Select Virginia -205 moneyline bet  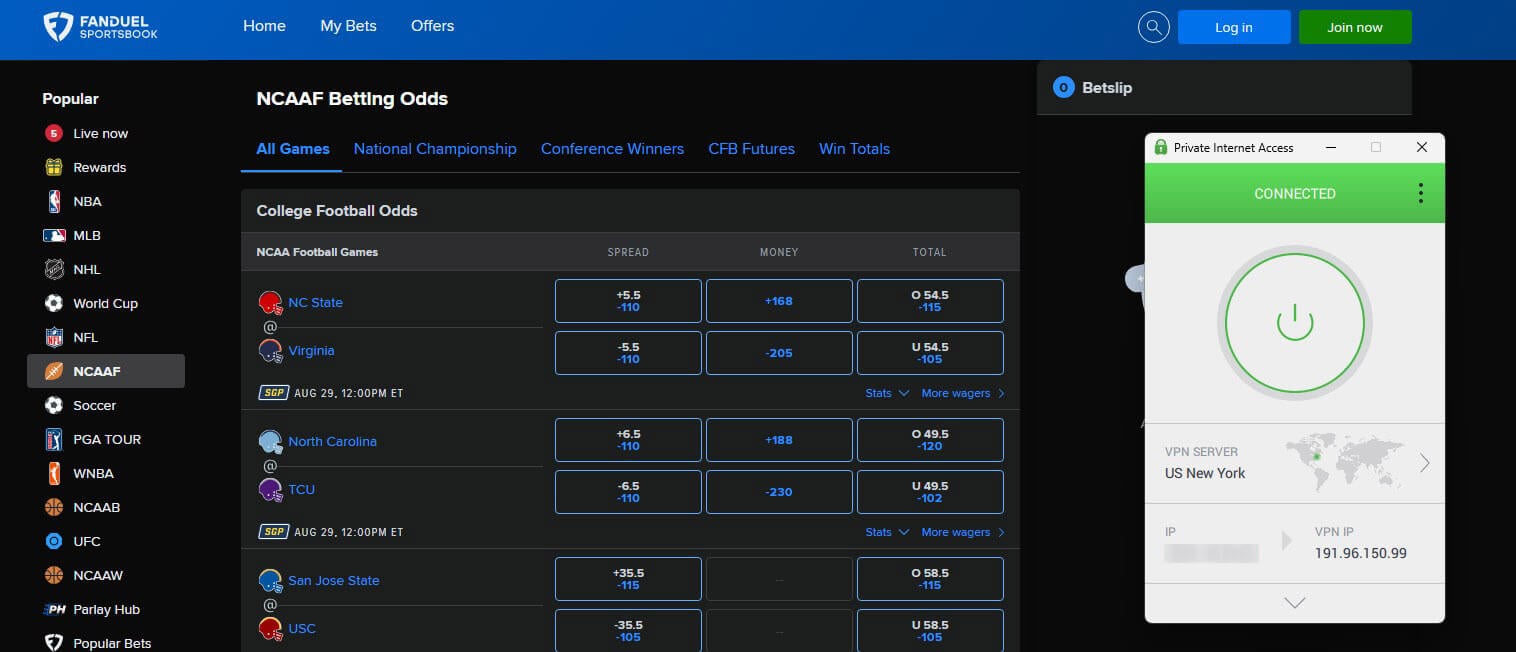tap(779, 353)
